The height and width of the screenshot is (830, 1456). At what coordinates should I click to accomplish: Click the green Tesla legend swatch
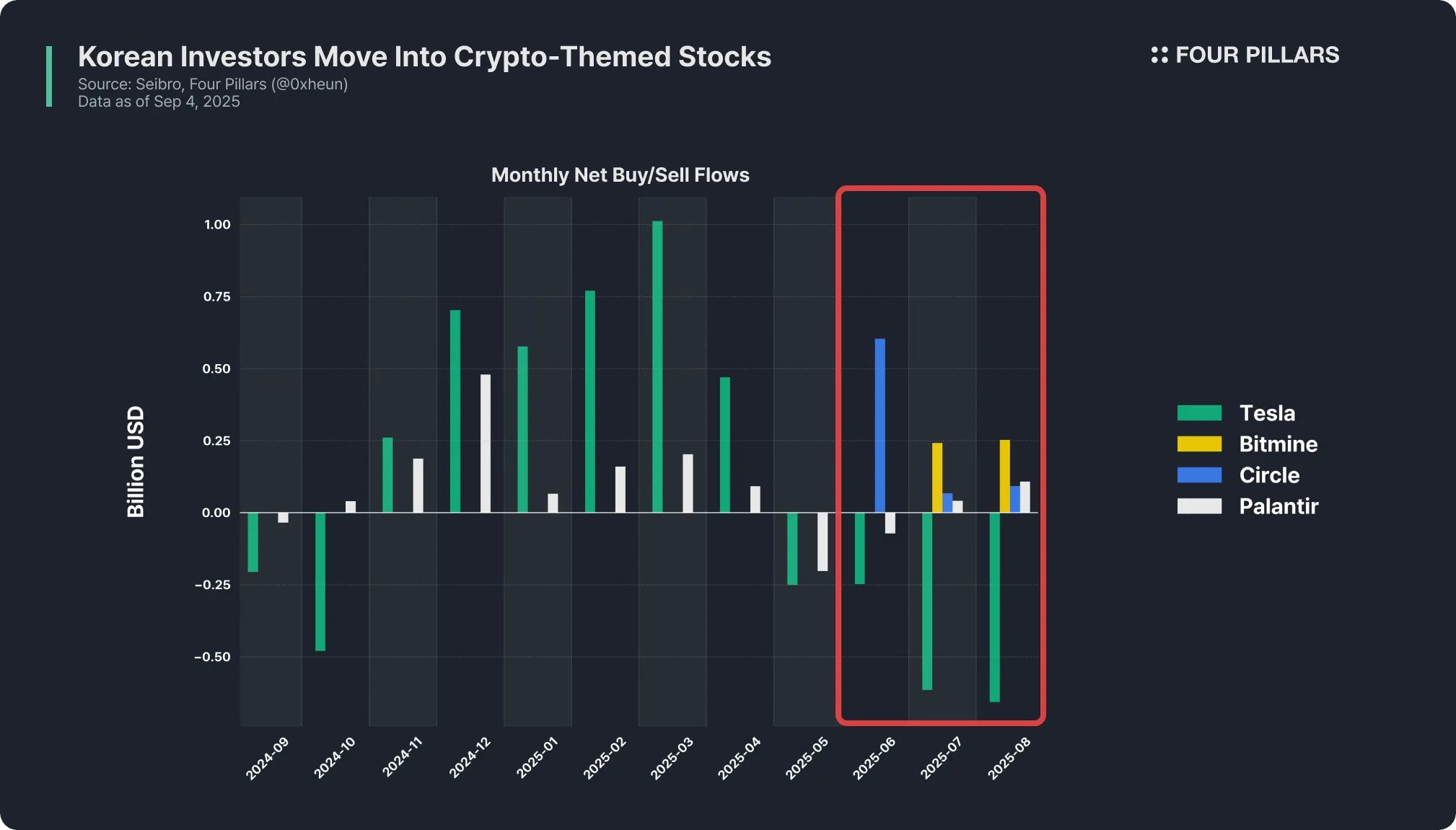click(1199, 413)
